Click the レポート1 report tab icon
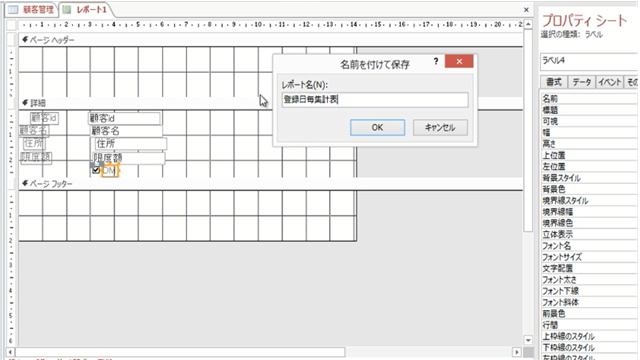The image size is (640, 360). coord(67,9)
